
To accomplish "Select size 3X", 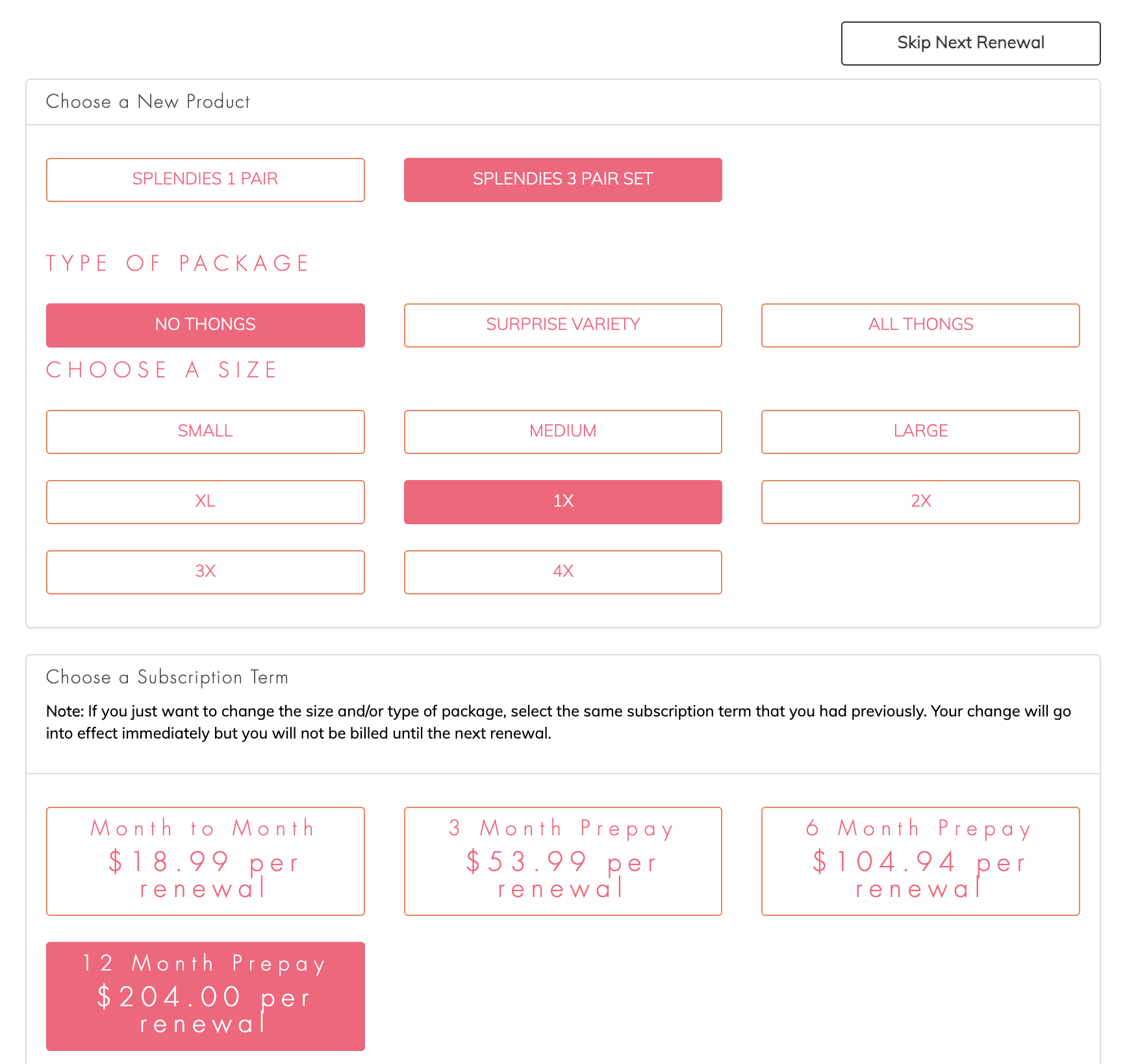I will tap(205, 572).
